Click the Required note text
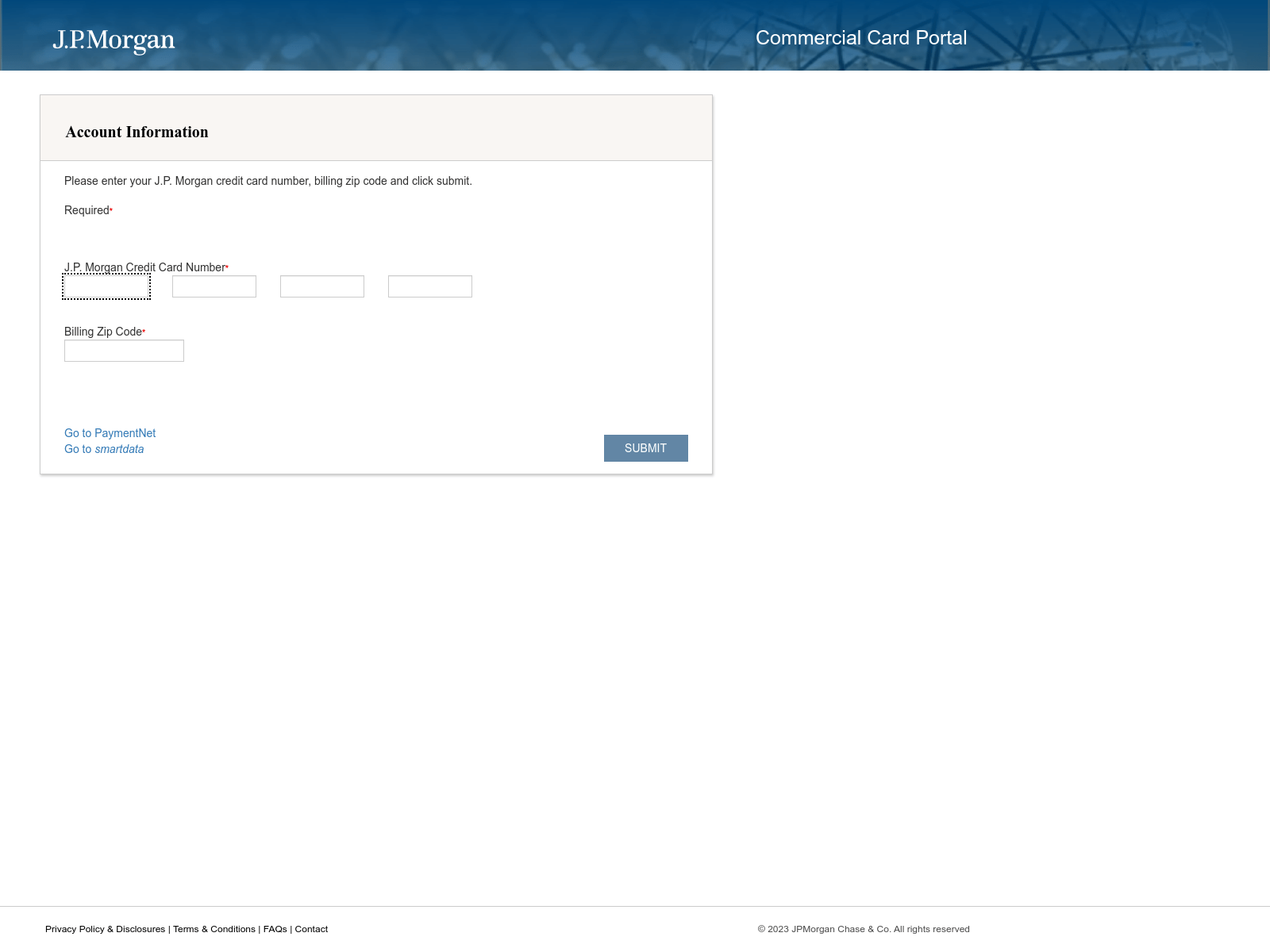Viewport: 1270px width, 952px height. tap(88, 210)
